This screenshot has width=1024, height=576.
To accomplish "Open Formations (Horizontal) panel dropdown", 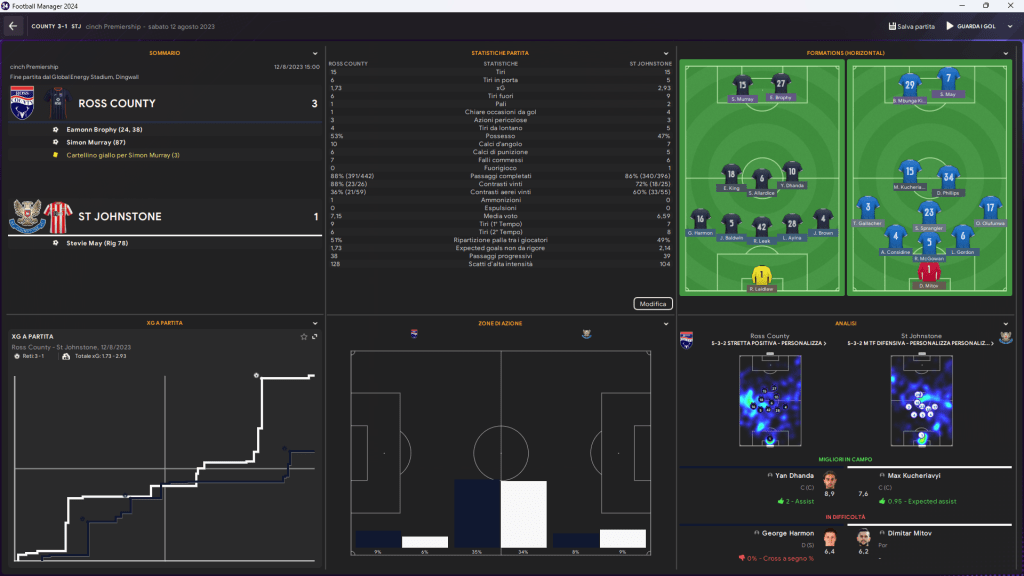I will 1007,53.
